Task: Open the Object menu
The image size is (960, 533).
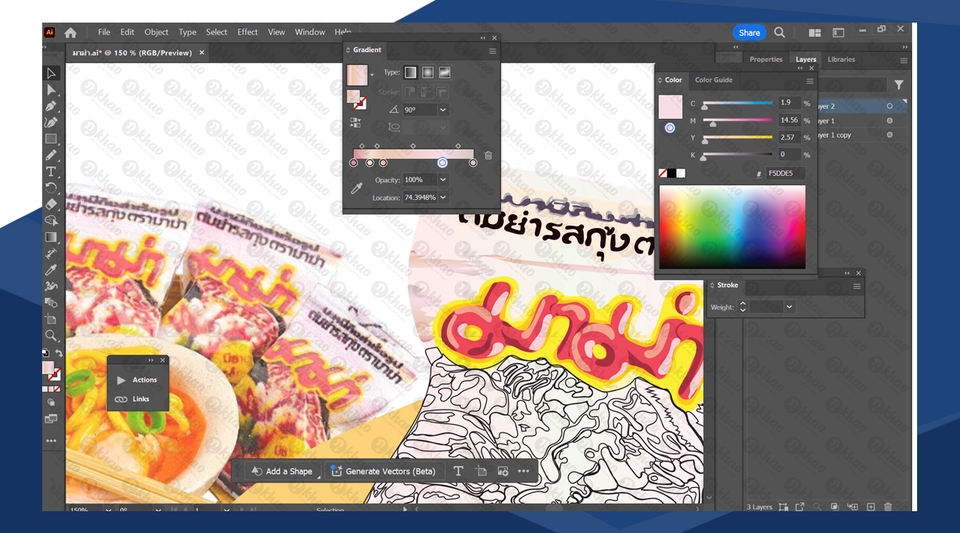Action: point(156,32)
